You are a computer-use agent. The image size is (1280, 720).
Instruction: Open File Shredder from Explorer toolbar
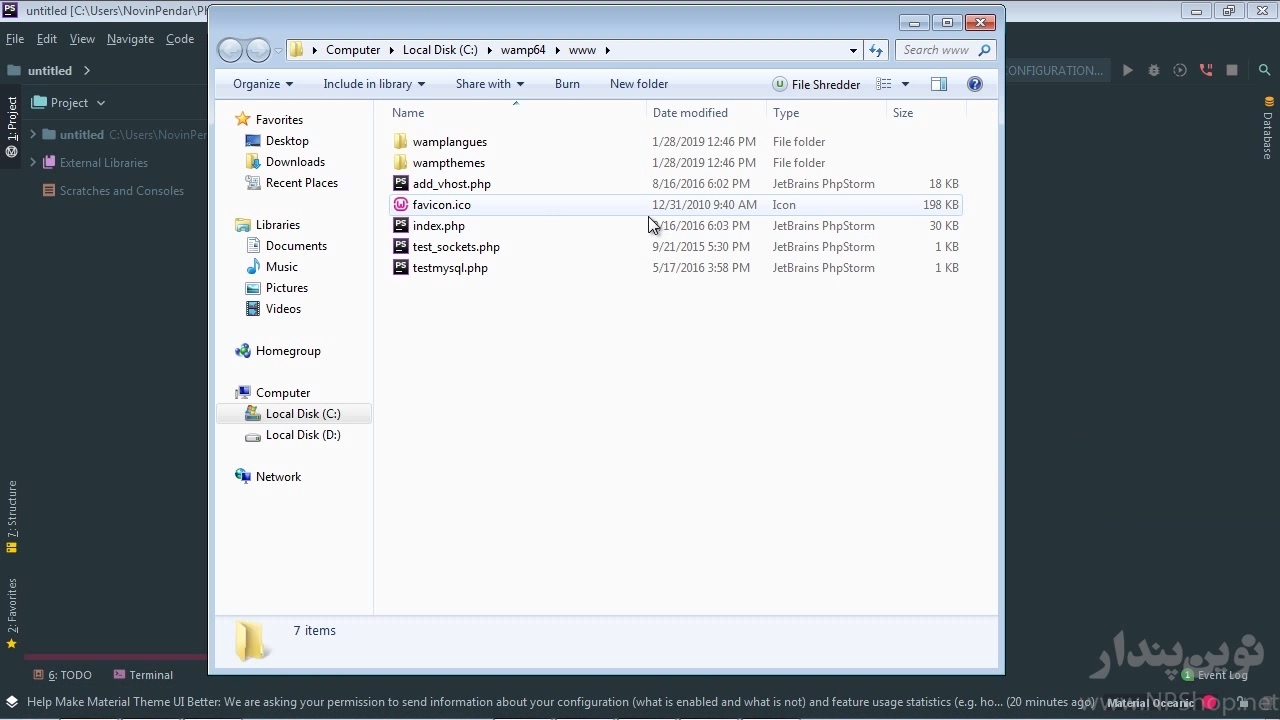816,84
